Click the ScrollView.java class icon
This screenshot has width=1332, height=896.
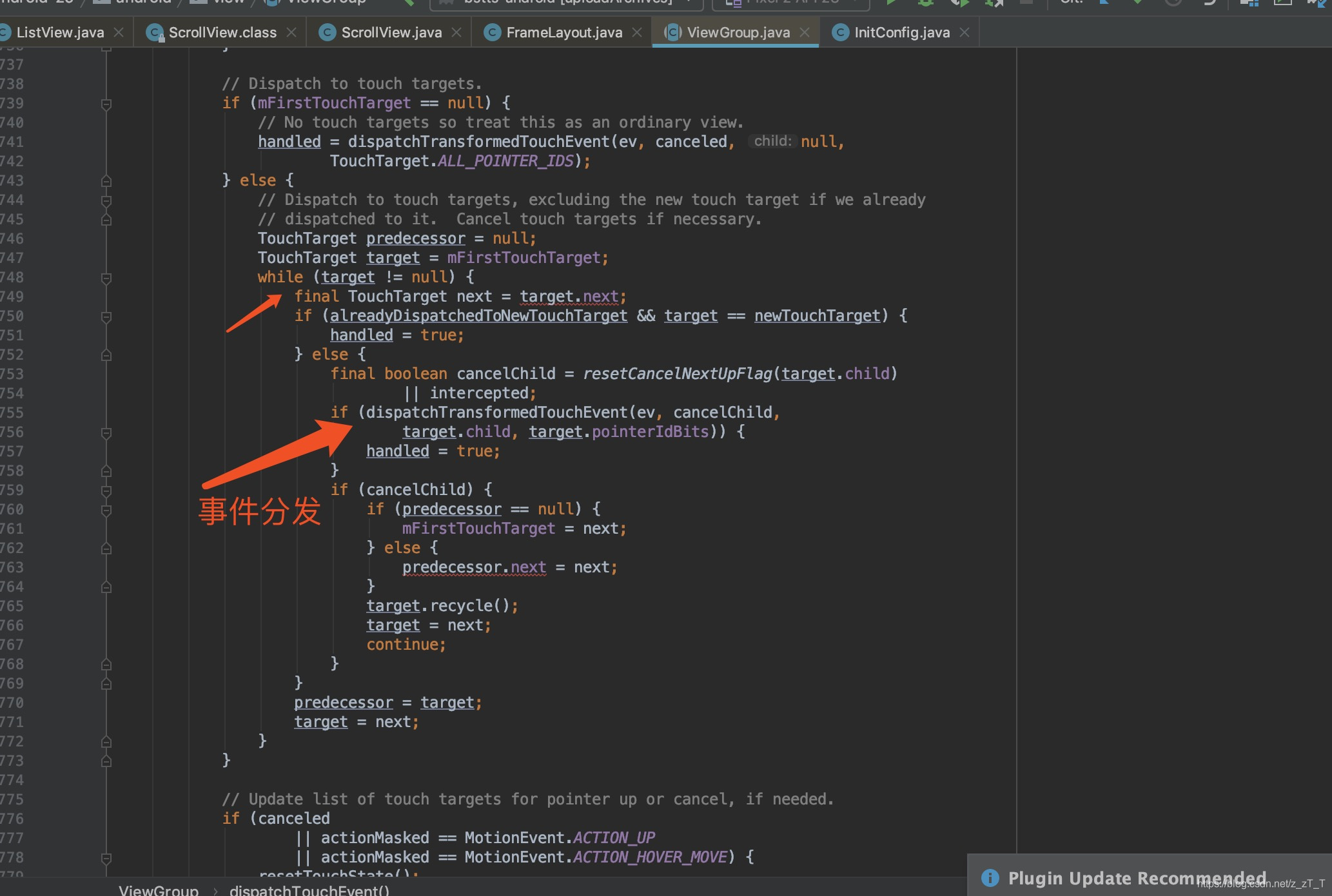point(328,32)
